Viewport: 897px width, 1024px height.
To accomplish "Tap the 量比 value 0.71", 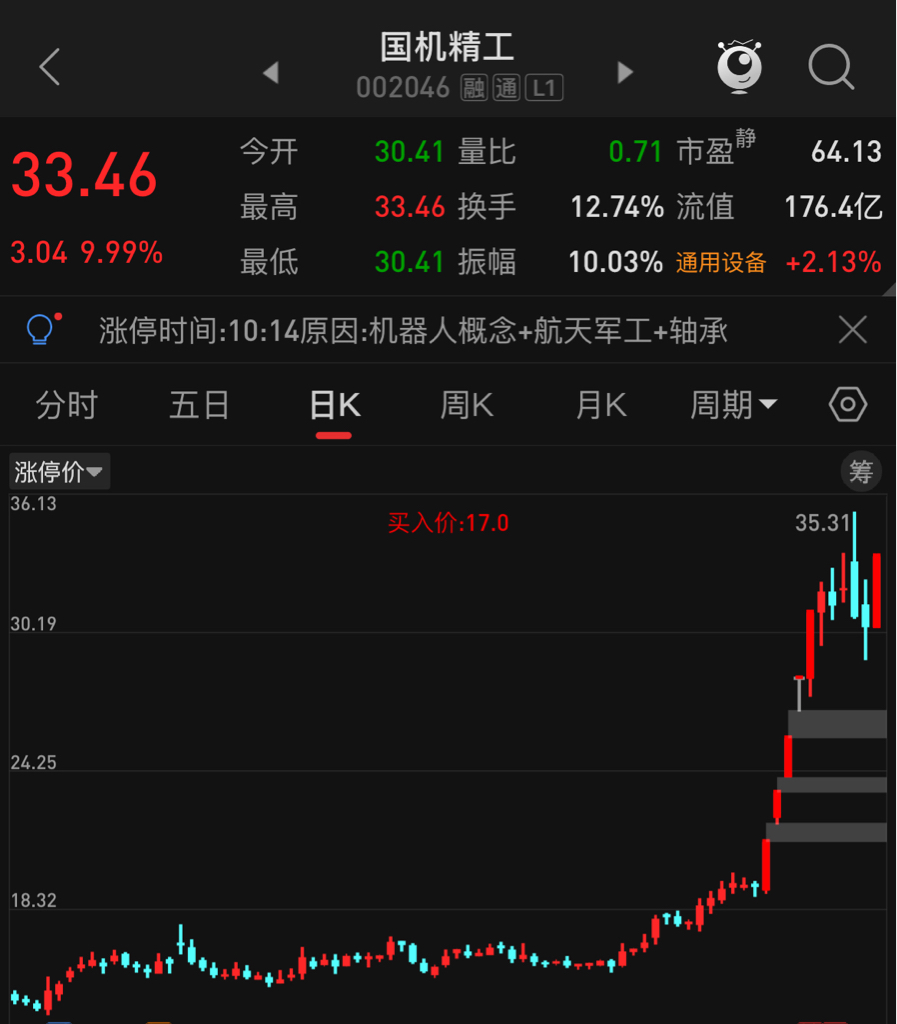I will coord(635,152).
